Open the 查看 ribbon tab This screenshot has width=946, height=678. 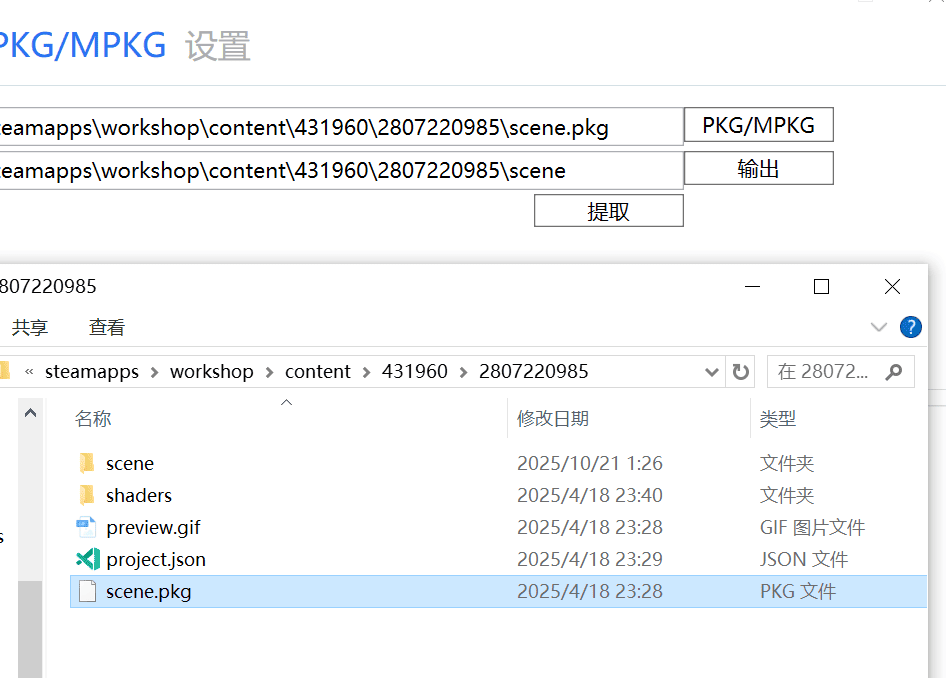107,327
